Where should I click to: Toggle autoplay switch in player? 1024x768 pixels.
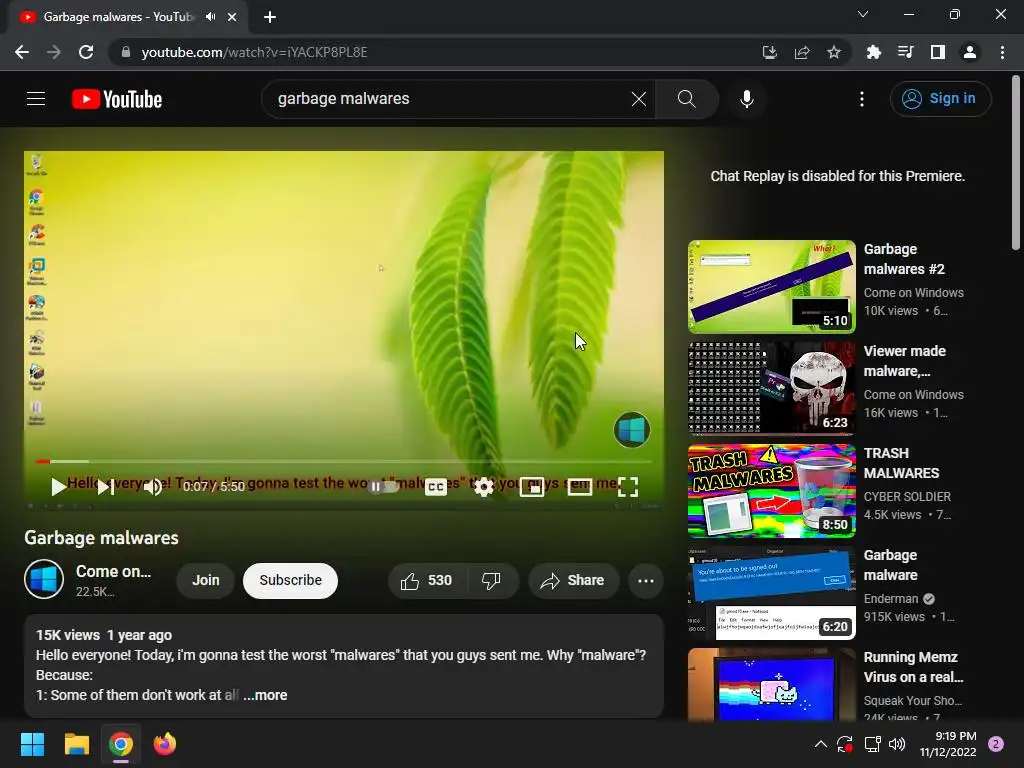[x=383, y=487]
